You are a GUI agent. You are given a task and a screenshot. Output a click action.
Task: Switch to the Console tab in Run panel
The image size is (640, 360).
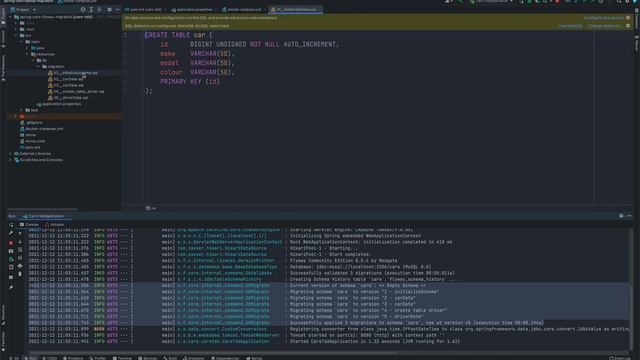tap(29, 224)
